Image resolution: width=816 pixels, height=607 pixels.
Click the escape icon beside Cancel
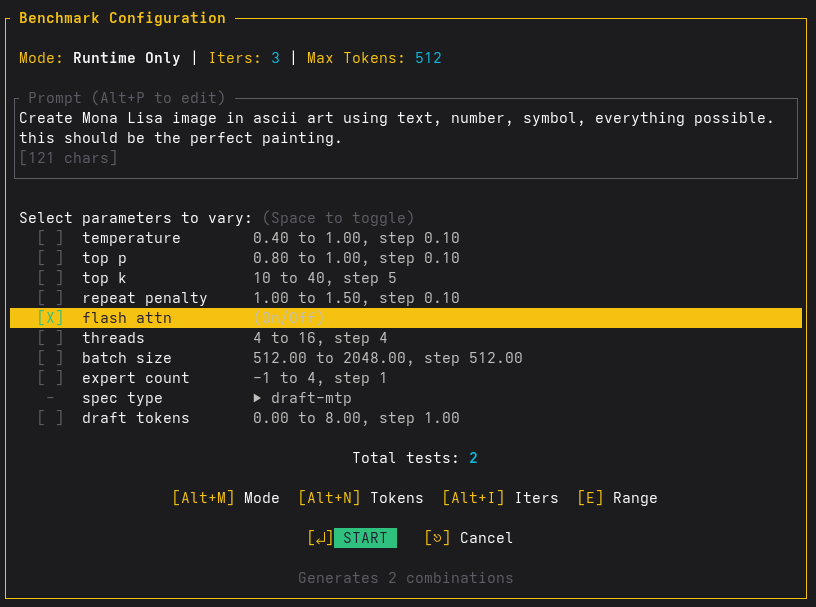pos(437,538)
